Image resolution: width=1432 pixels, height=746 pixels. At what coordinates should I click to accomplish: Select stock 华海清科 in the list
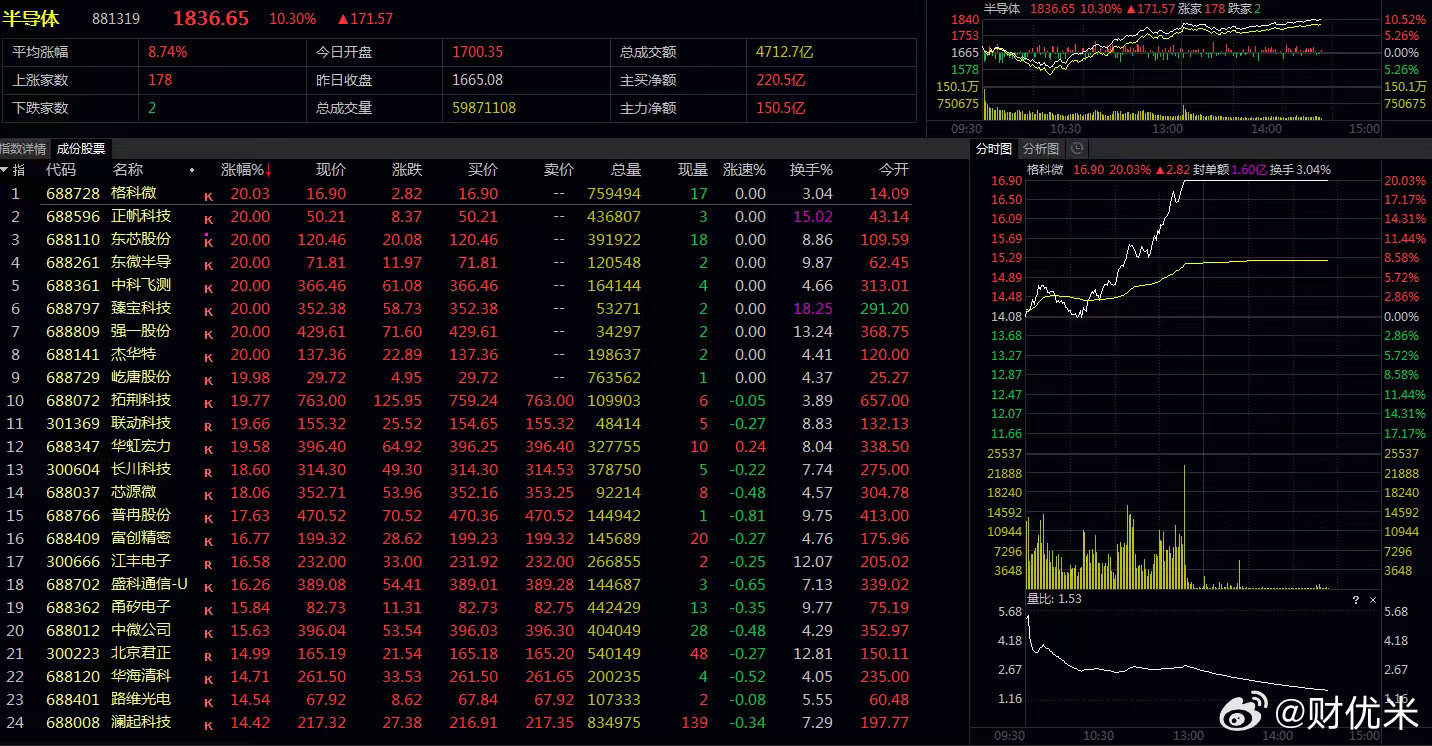click(141, 676)
